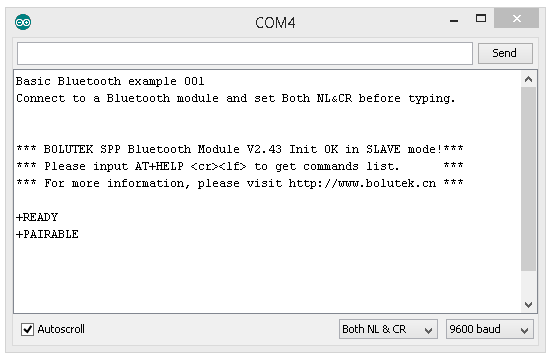Image resolution: width=551 pixels, height=361 pixels.
Task: Click the Basic Bluetooth example 001 line
Action: pos(110,81)
